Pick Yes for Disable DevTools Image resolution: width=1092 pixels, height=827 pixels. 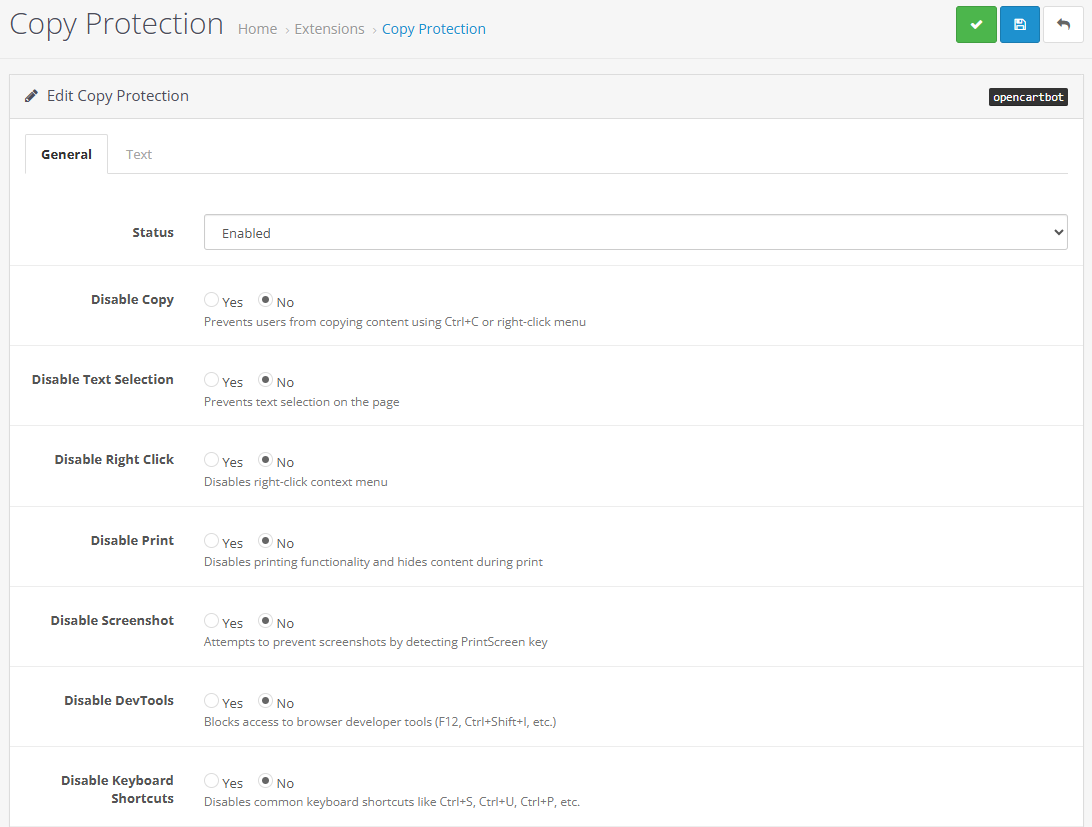[x=212, y=701]
